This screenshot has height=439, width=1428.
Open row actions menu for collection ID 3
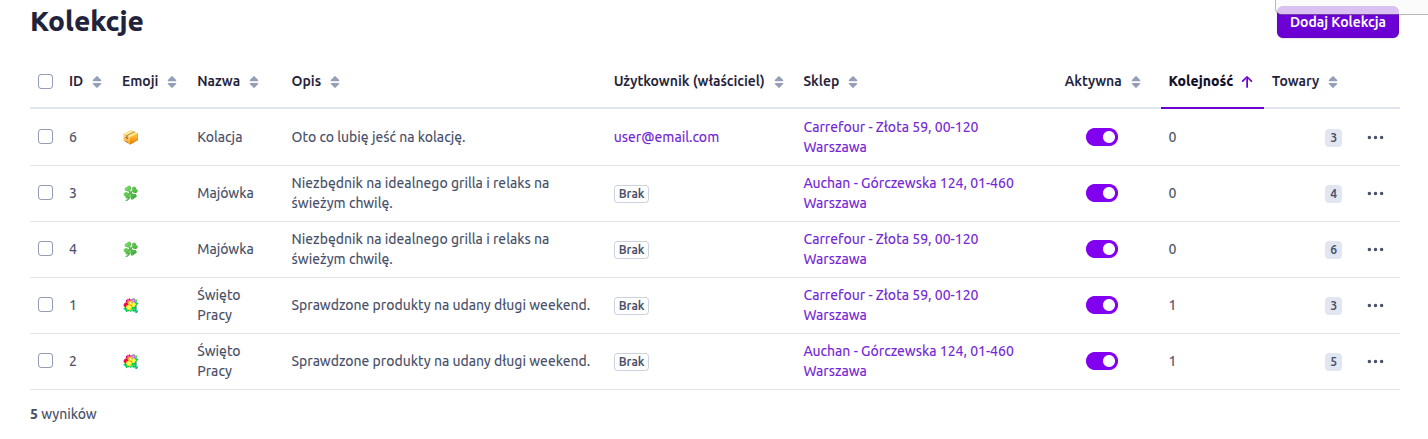point(1375,193)
